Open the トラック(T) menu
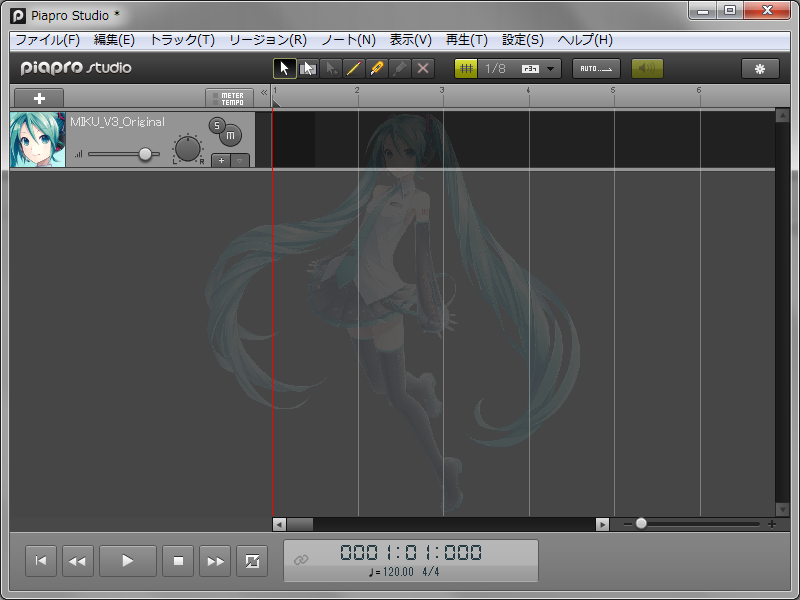Screen dimensions: 800x600 [182, 40]
